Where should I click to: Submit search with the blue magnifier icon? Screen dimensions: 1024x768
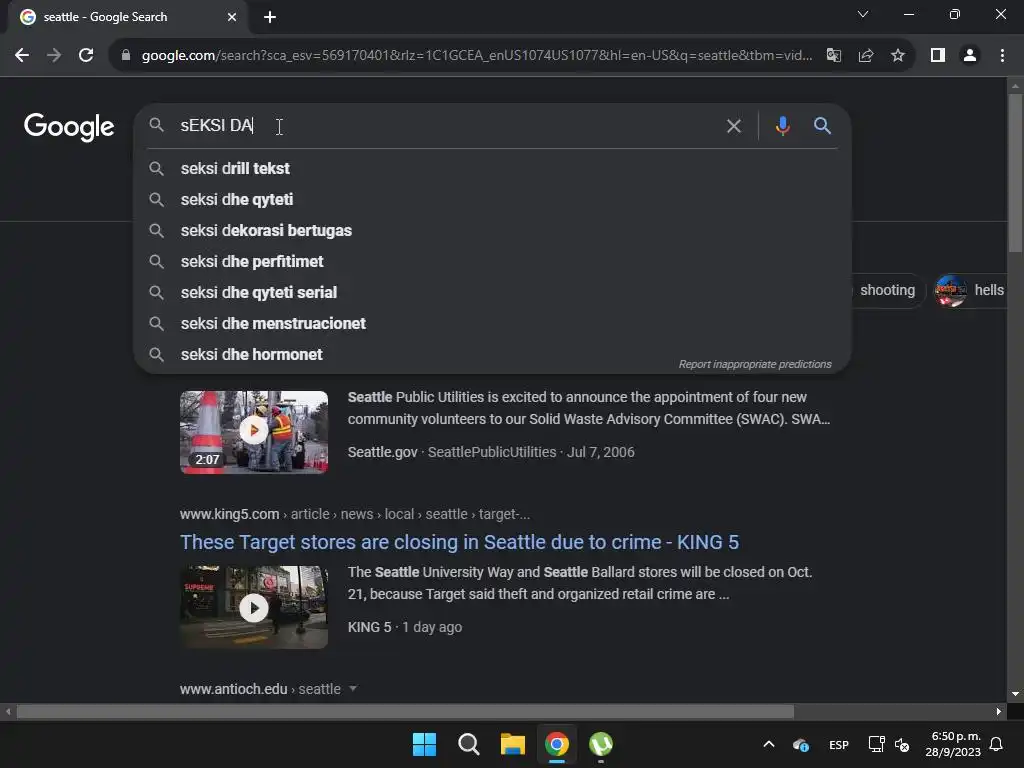coord(822,125)
